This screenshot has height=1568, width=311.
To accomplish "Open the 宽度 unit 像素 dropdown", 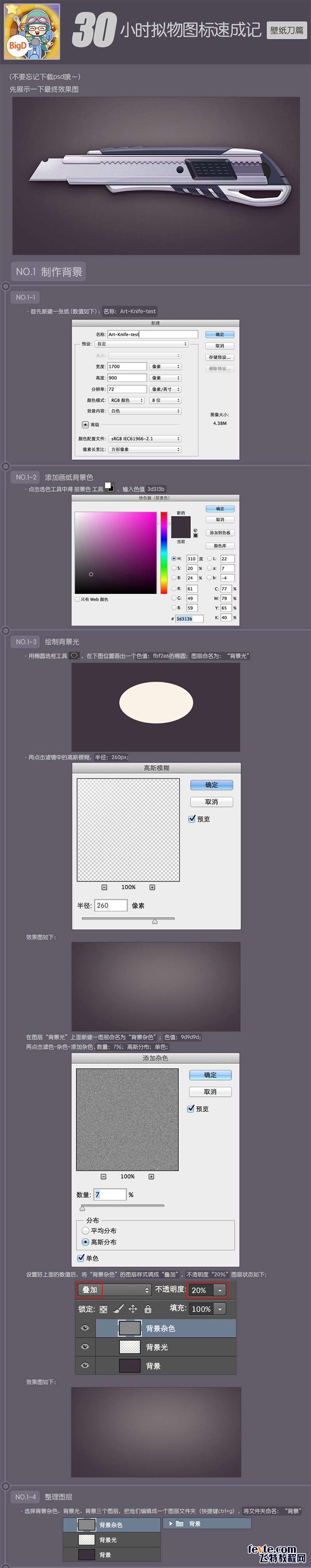I will click(x=166, y=367).
